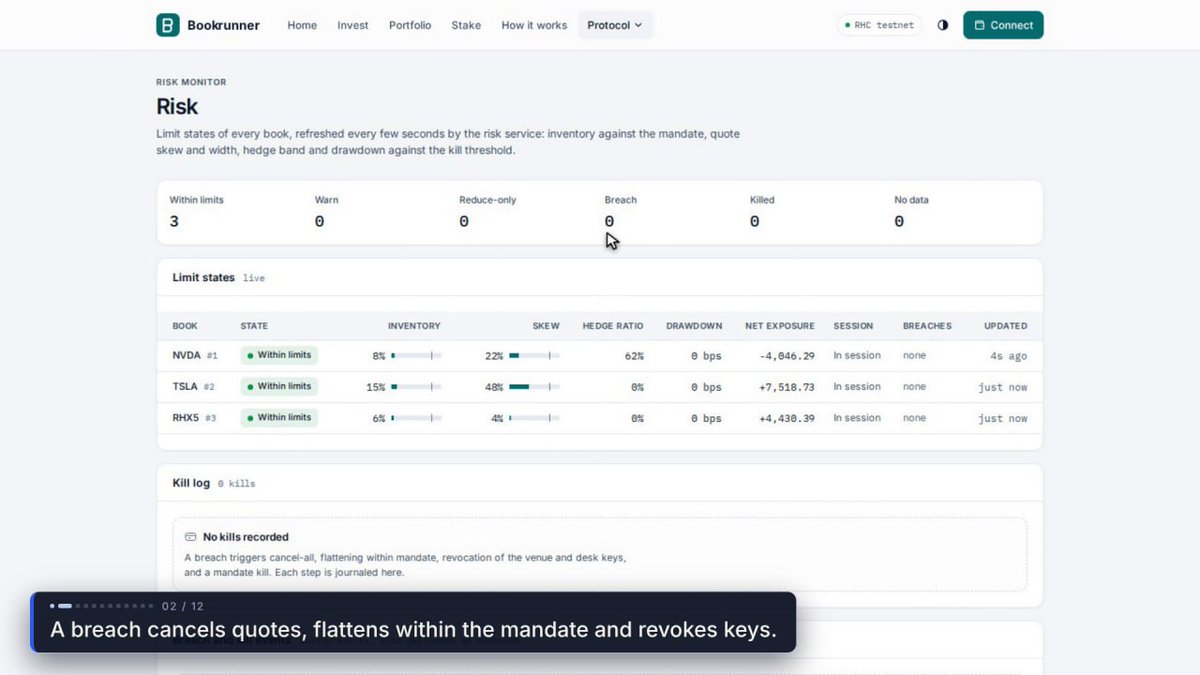Click RHX5 net exposure +4,430.39
Viewport: 1200px width, 675px height.
[x=786, y=418]
